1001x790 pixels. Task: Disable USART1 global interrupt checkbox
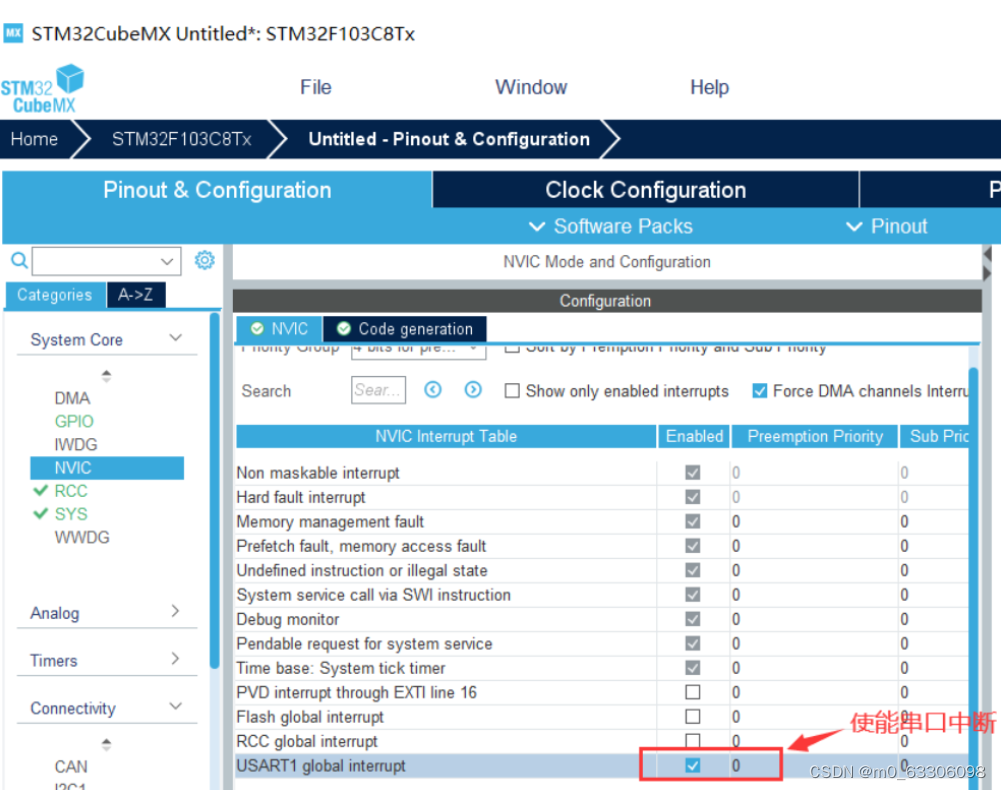693,765
